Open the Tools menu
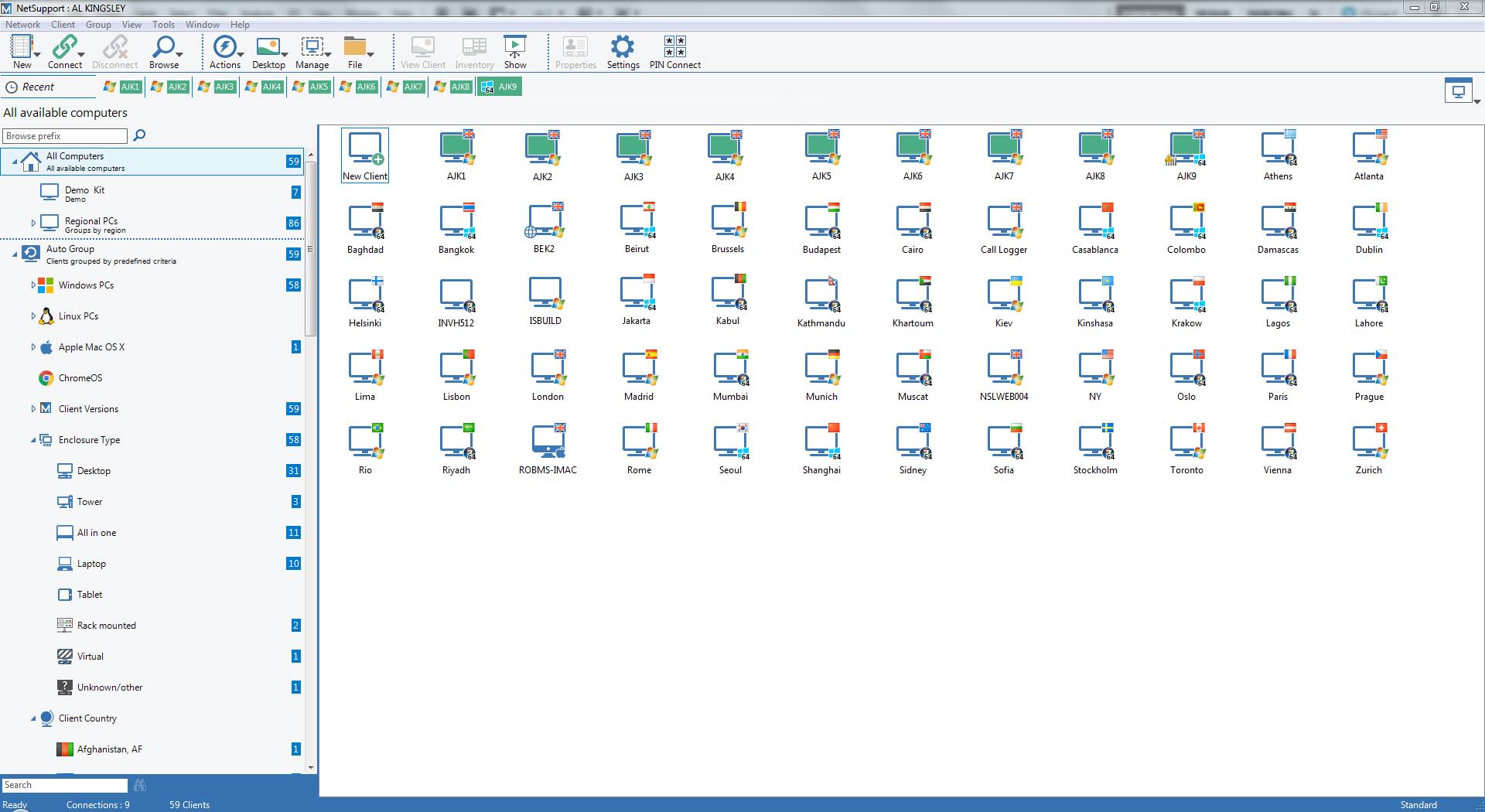This screenshot has width=1485, height=812. pyautogui.click(x=163, y=25)
